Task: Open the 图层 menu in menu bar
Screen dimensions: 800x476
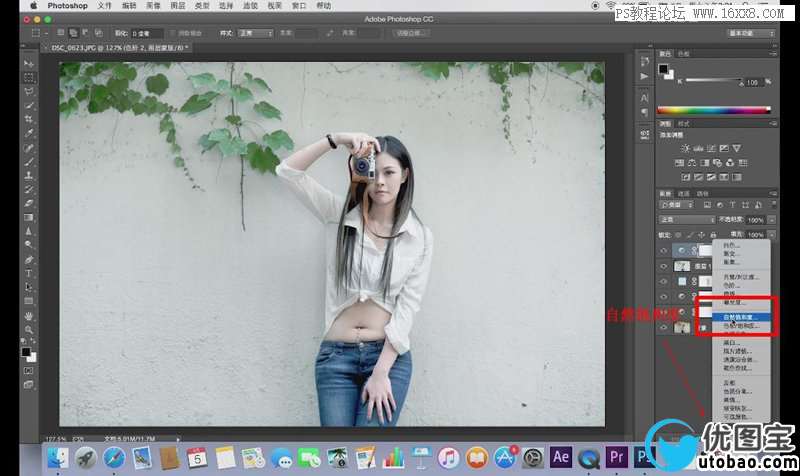Action: (x=178, y=6)
